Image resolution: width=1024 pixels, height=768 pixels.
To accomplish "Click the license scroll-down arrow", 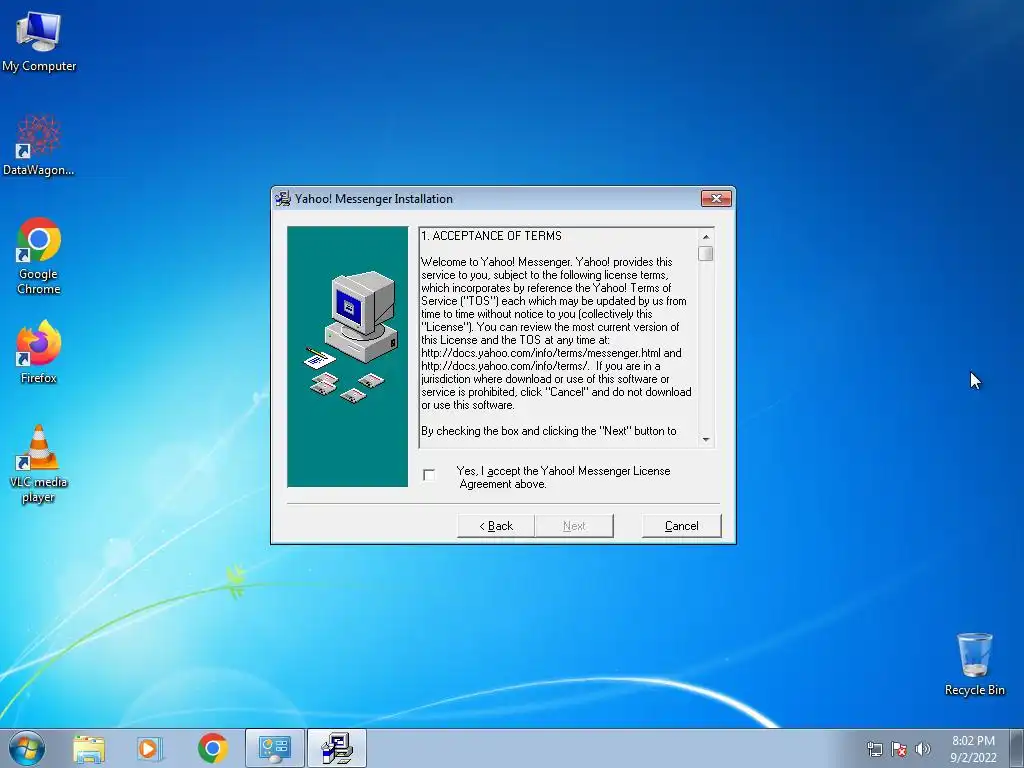I will tap(705, 440).
